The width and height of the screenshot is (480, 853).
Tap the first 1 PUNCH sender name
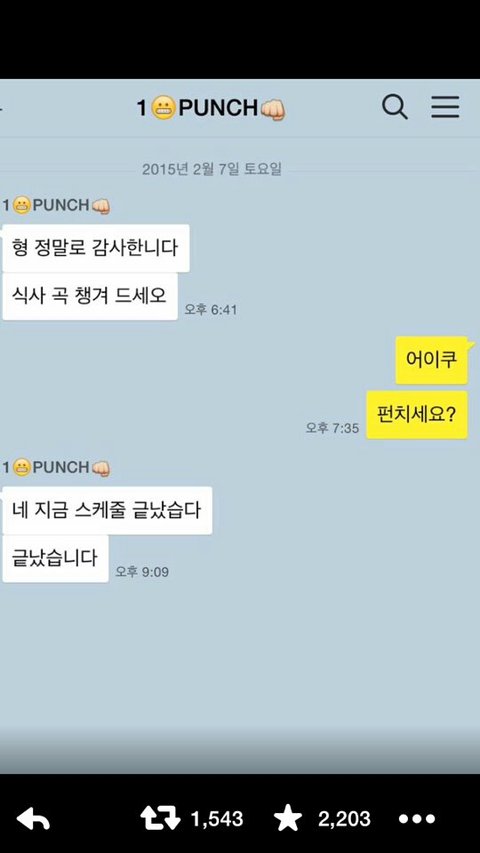(x=56, y=206)
